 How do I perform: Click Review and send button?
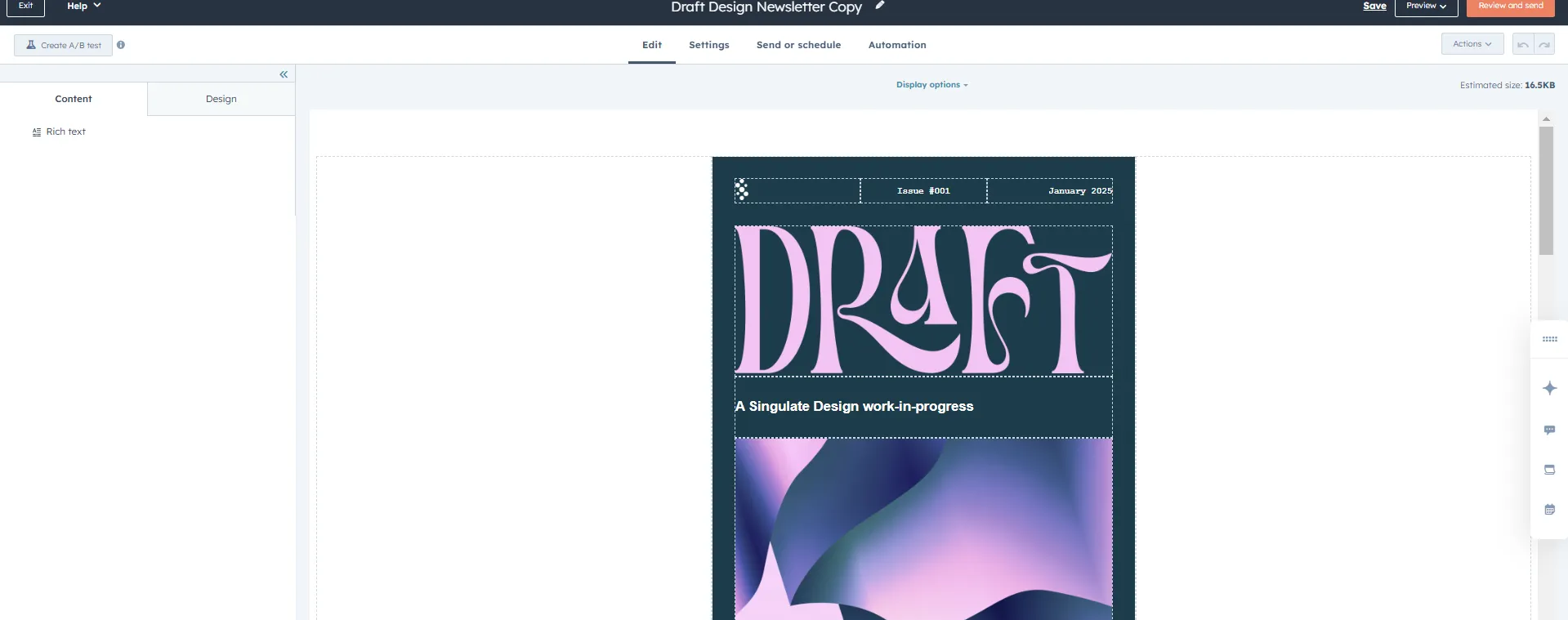pyautogui.click(x=1510, y=7)
